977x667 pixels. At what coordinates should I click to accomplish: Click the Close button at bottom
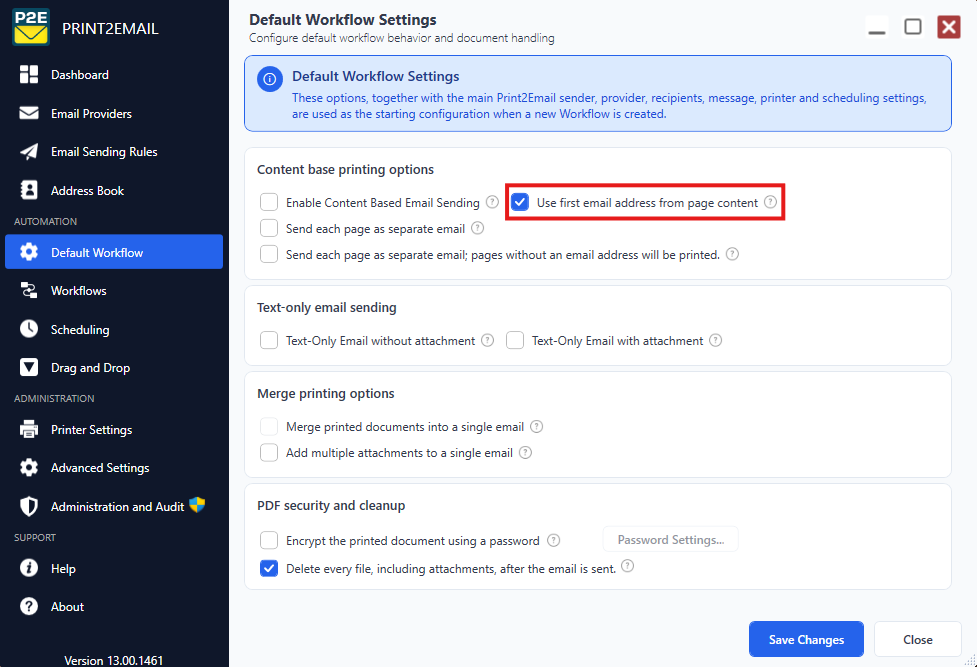click(918, 639)
